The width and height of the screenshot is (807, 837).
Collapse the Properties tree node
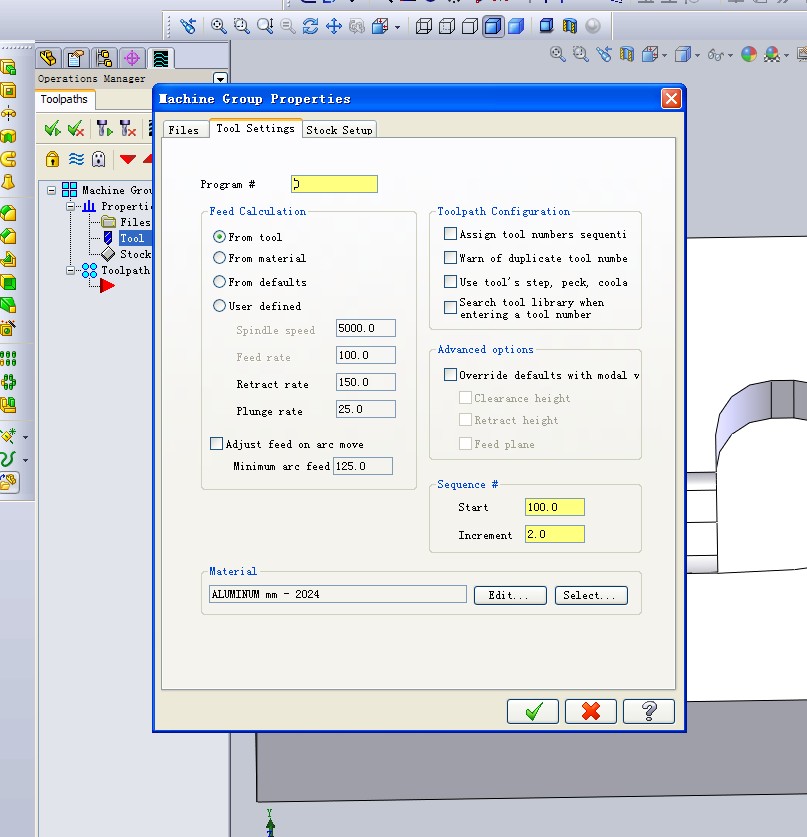pos(71,206)
